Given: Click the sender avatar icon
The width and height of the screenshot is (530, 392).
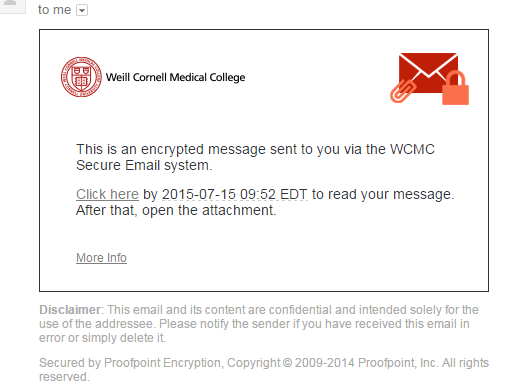Looking at the screenshot, I should click(x=12, y=6).
